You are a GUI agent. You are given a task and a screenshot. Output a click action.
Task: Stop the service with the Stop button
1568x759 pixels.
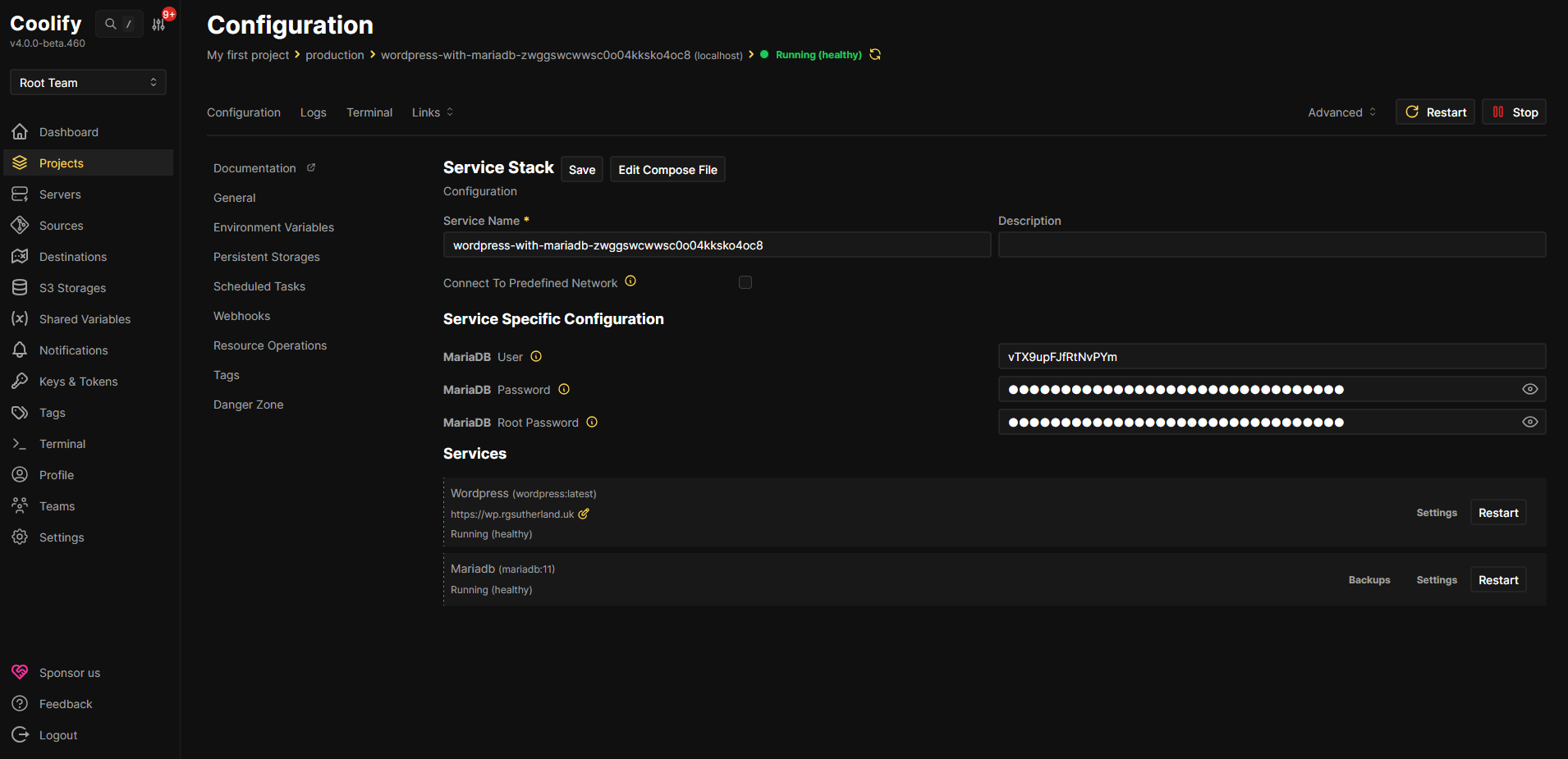(1515, 112)
